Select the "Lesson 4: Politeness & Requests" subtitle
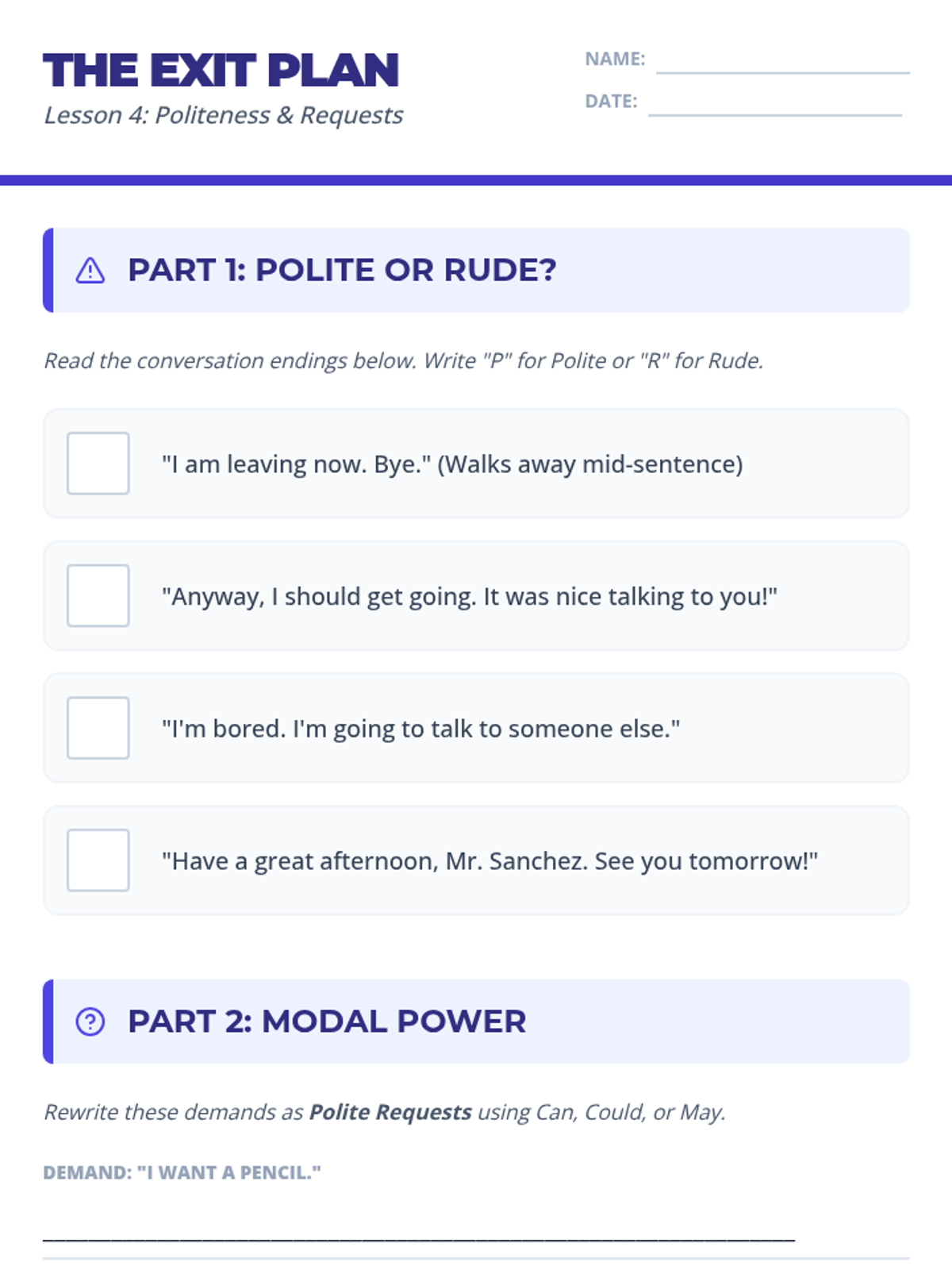 click(x=223, y=115)
